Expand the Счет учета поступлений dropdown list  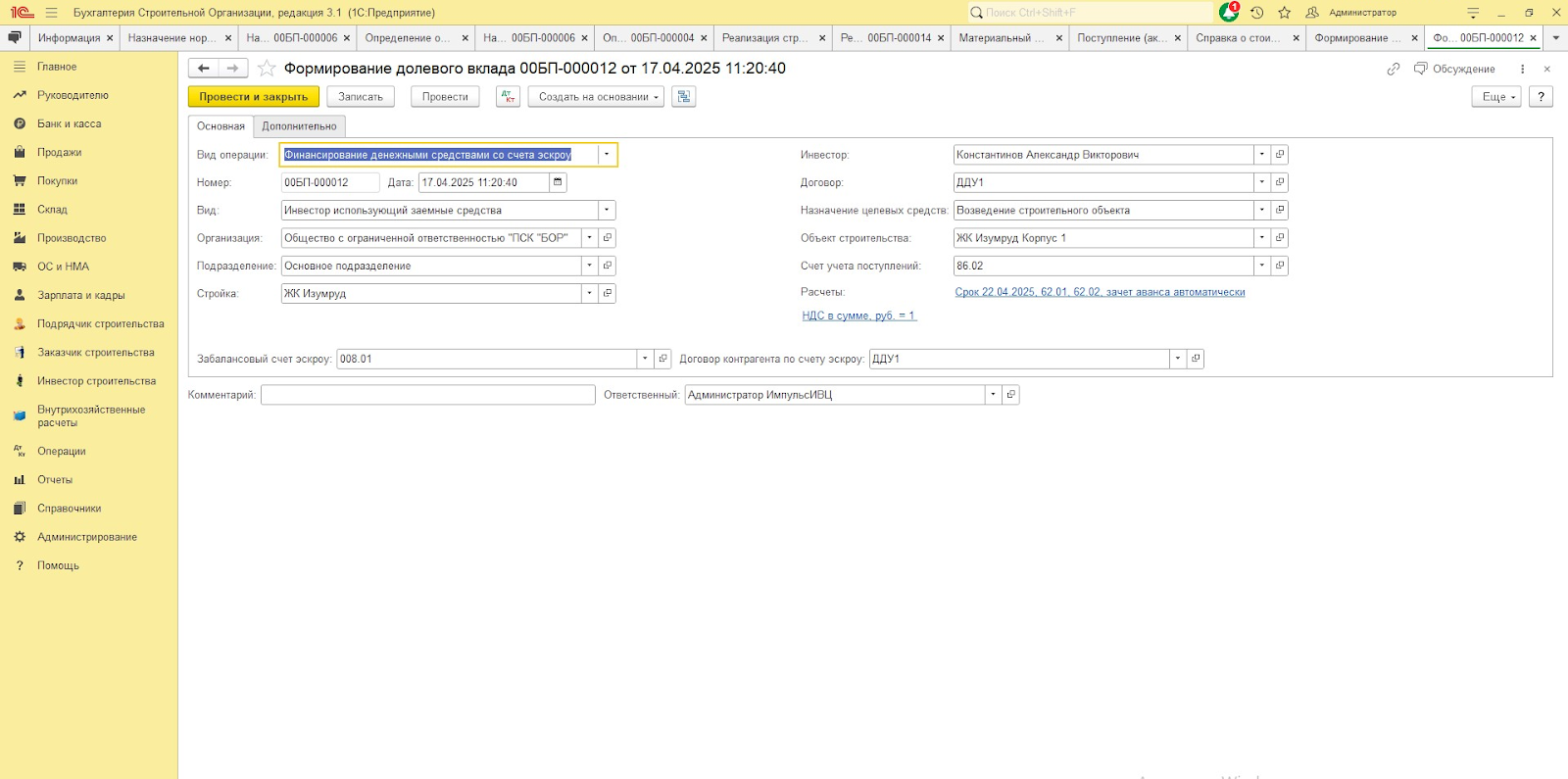[x=1262, y=266]
